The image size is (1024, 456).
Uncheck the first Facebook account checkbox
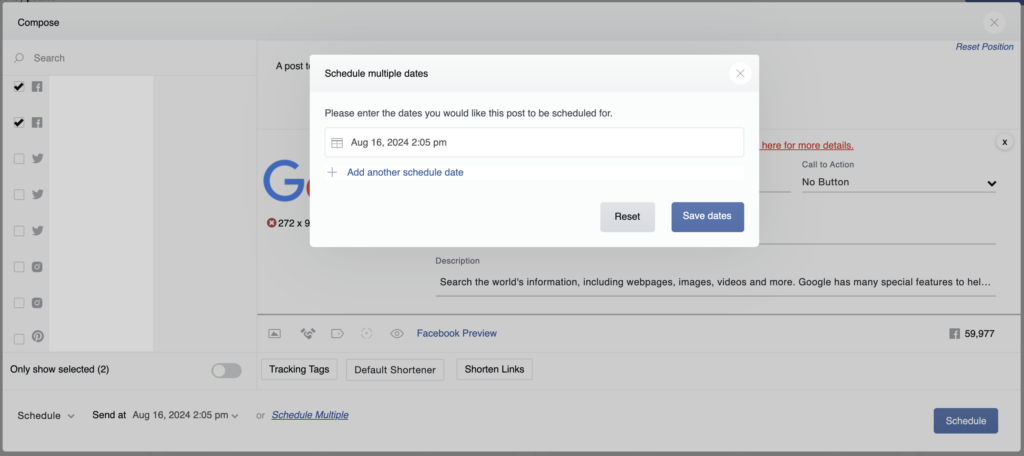tap(19, 86)
